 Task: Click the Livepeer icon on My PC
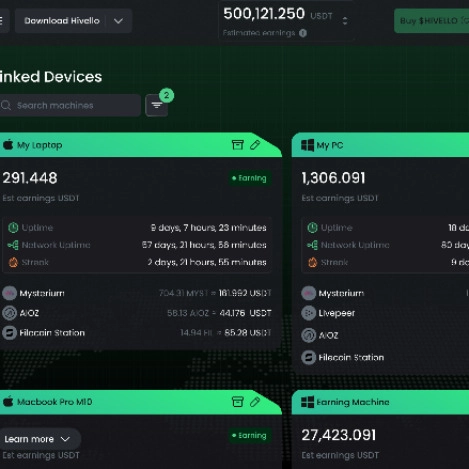pos(309,313)
